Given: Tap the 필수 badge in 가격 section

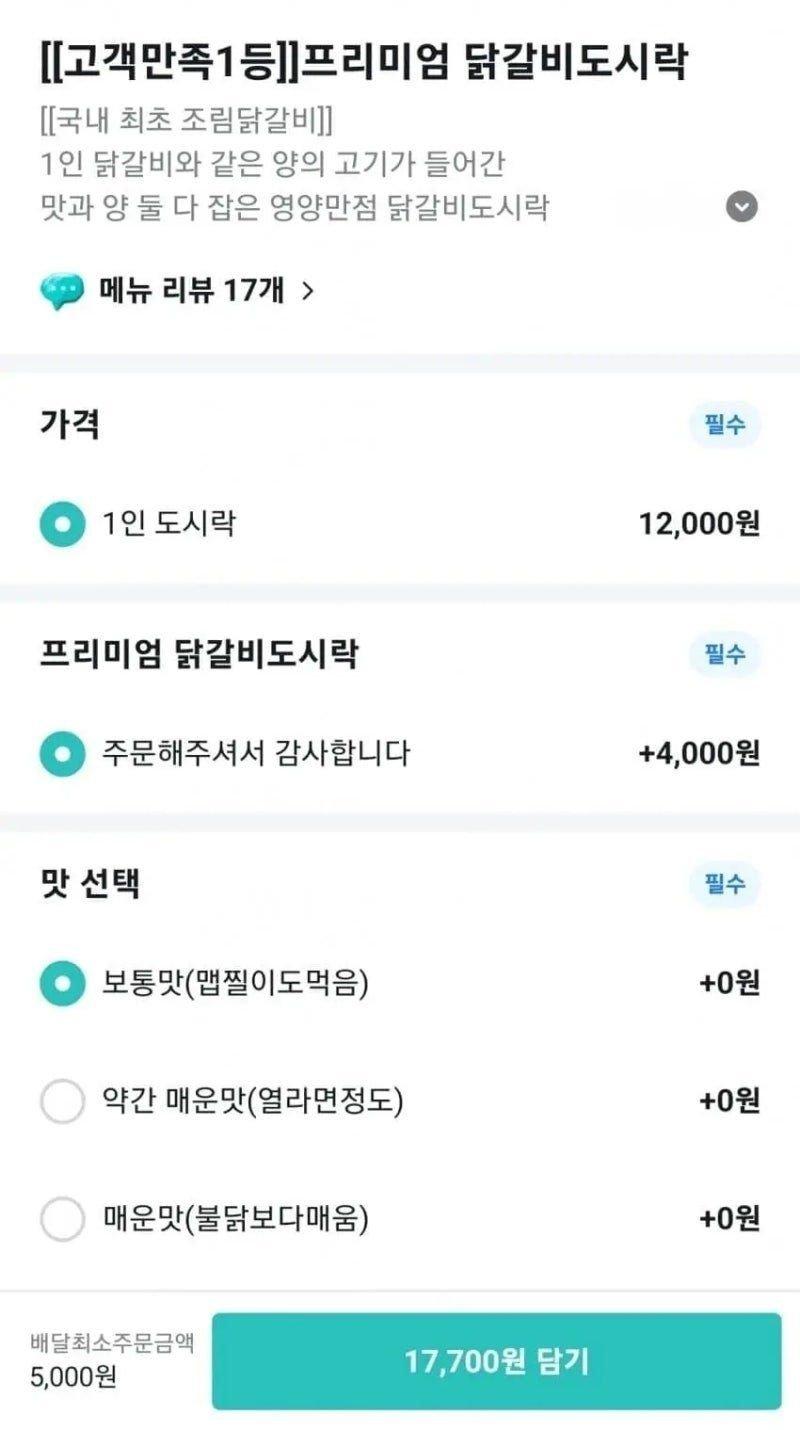Looking at the screenshot, I should [725, 426].
